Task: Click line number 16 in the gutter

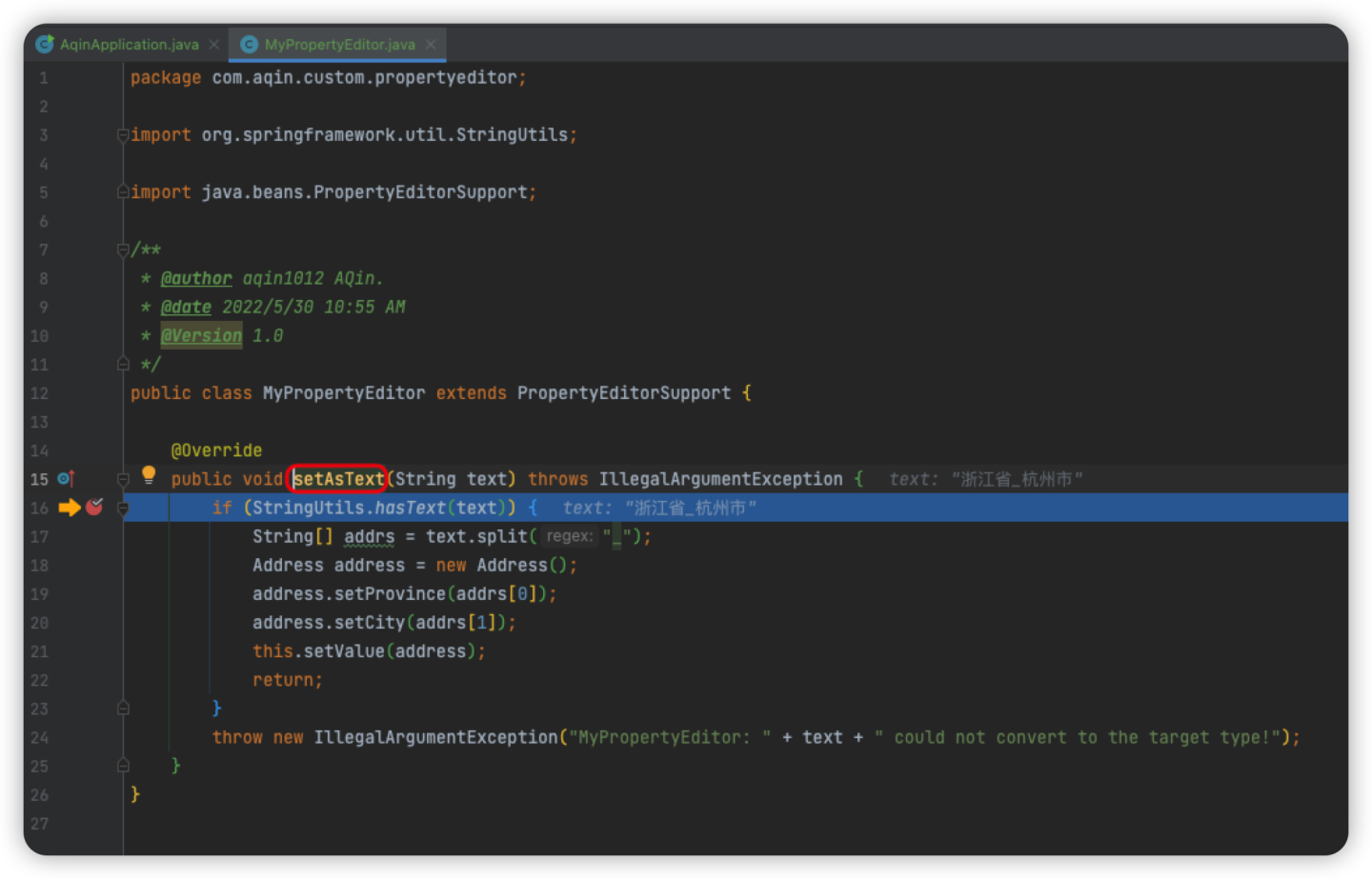Action: click(x=39, y=509)
